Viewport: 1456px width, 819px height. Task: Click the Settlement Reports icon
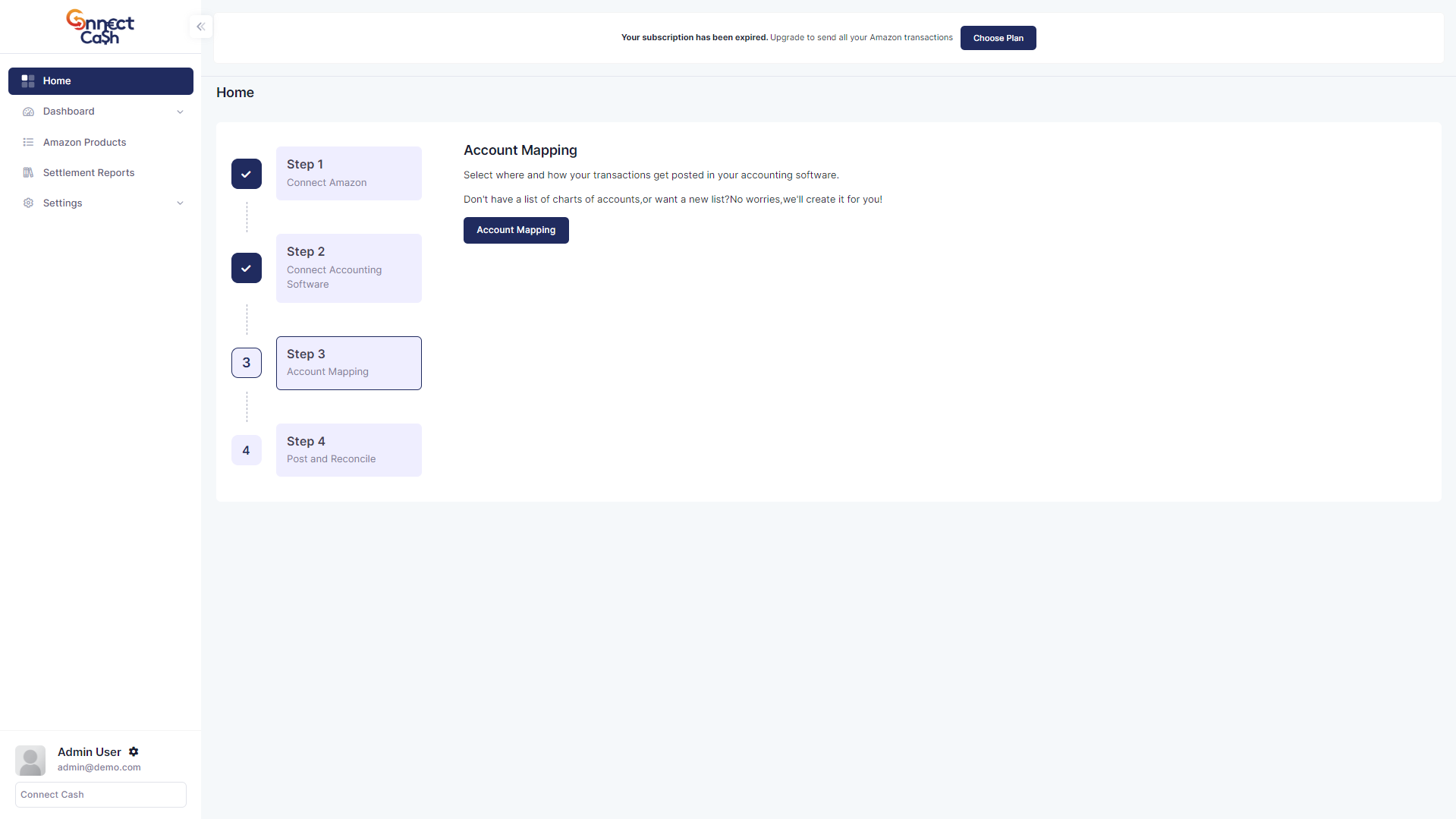click(28, 173)
